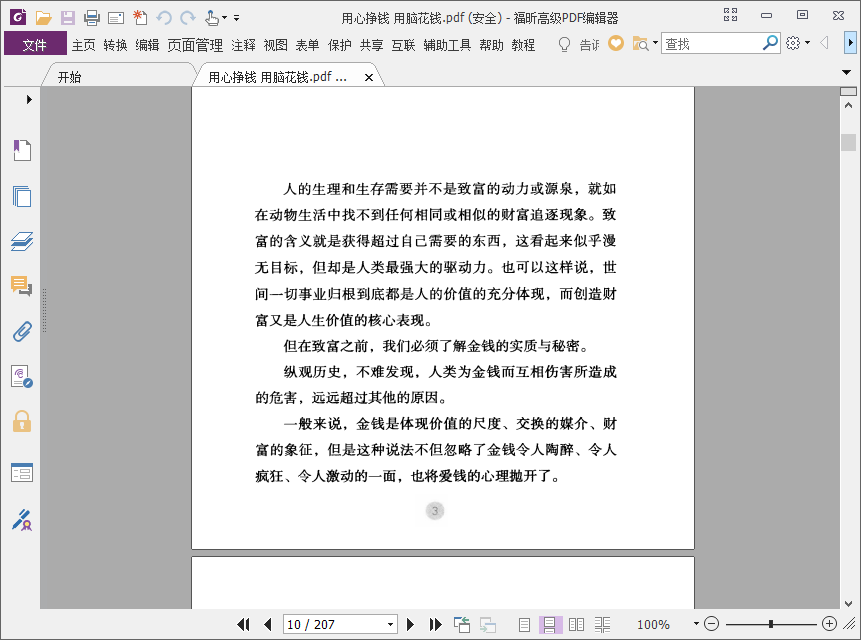Screen dimensions: 861x640
Task: Open the folder search dropdown arrow
Action: click(x=655, y=43)
